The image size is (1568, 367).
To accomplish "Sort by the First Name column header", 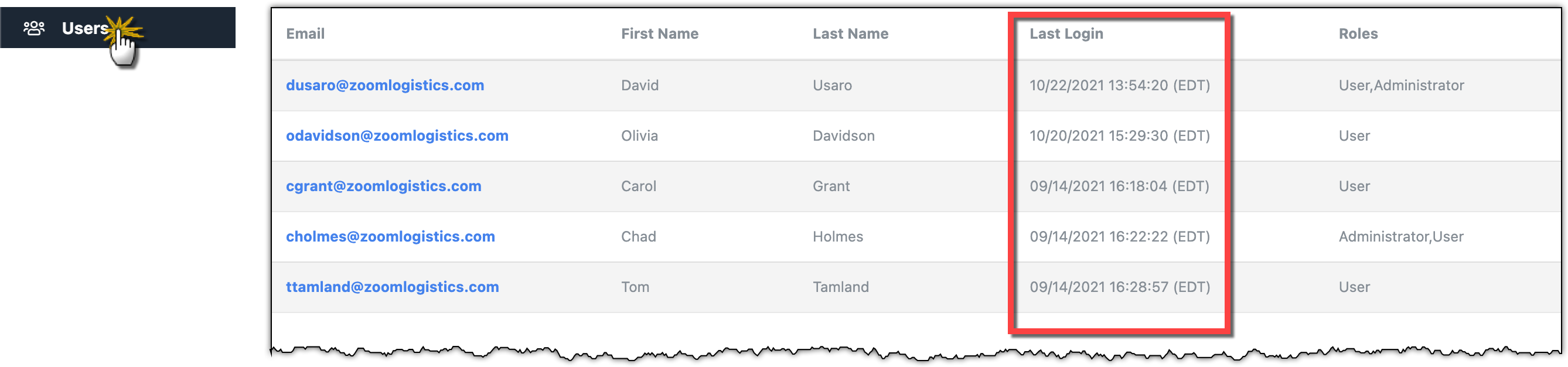I will point(659,34).
